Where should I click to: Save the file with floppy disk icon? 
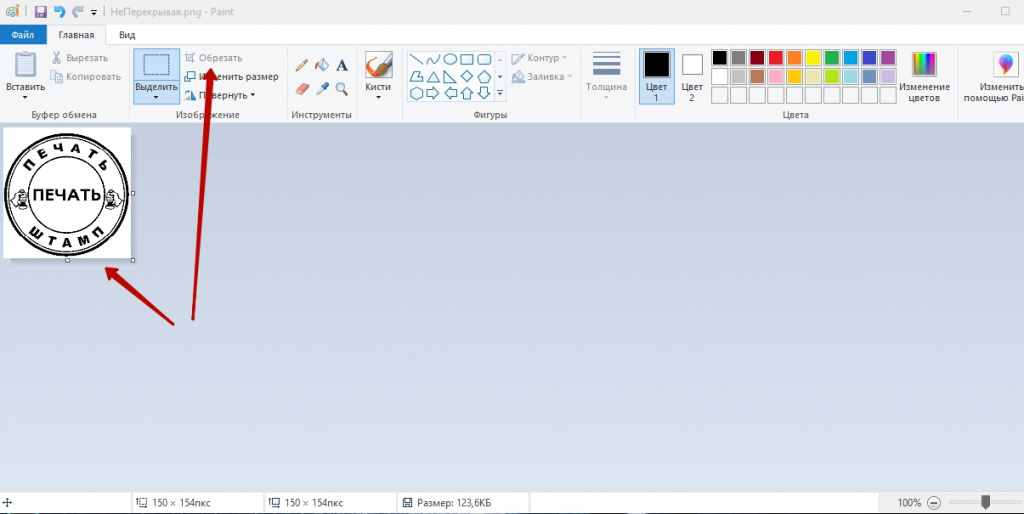point(40,12)
